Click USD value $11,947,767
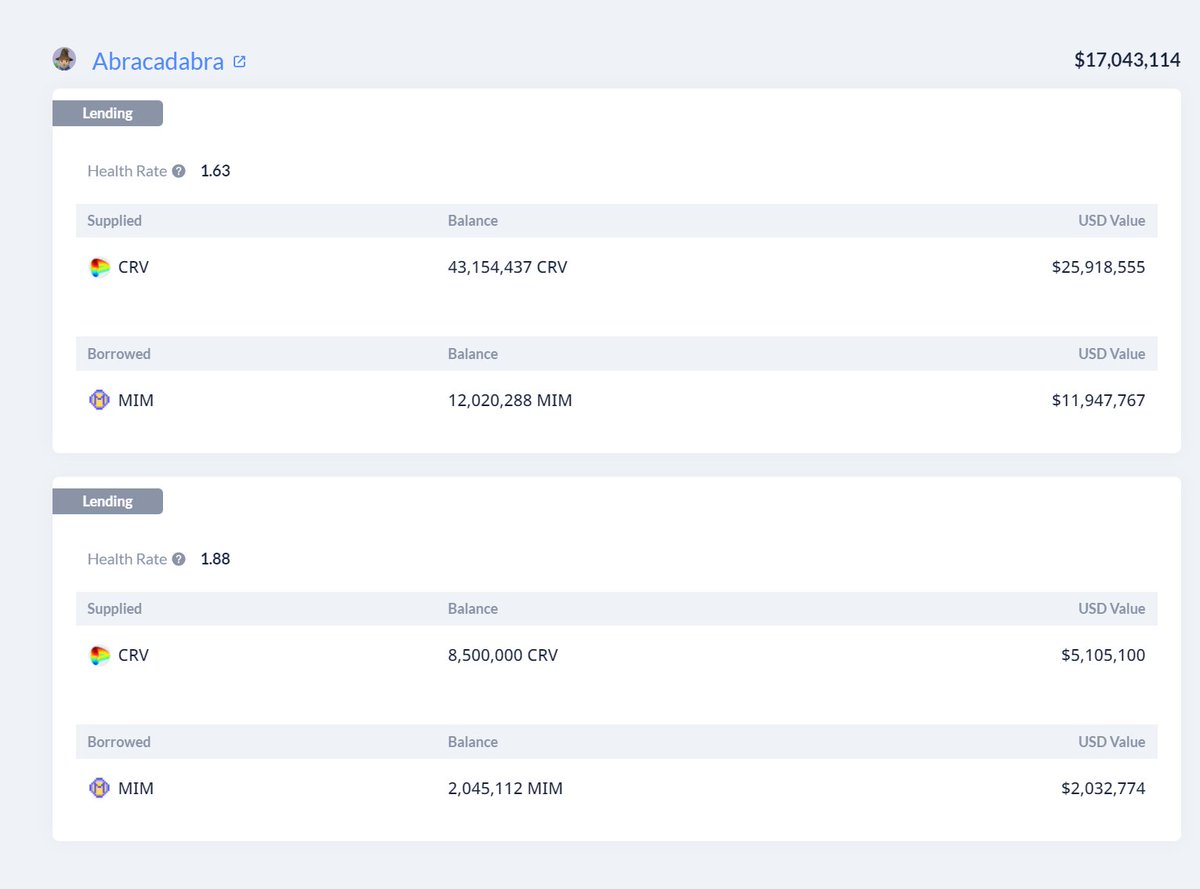Screen dimensions: 1200x889 1098,401
